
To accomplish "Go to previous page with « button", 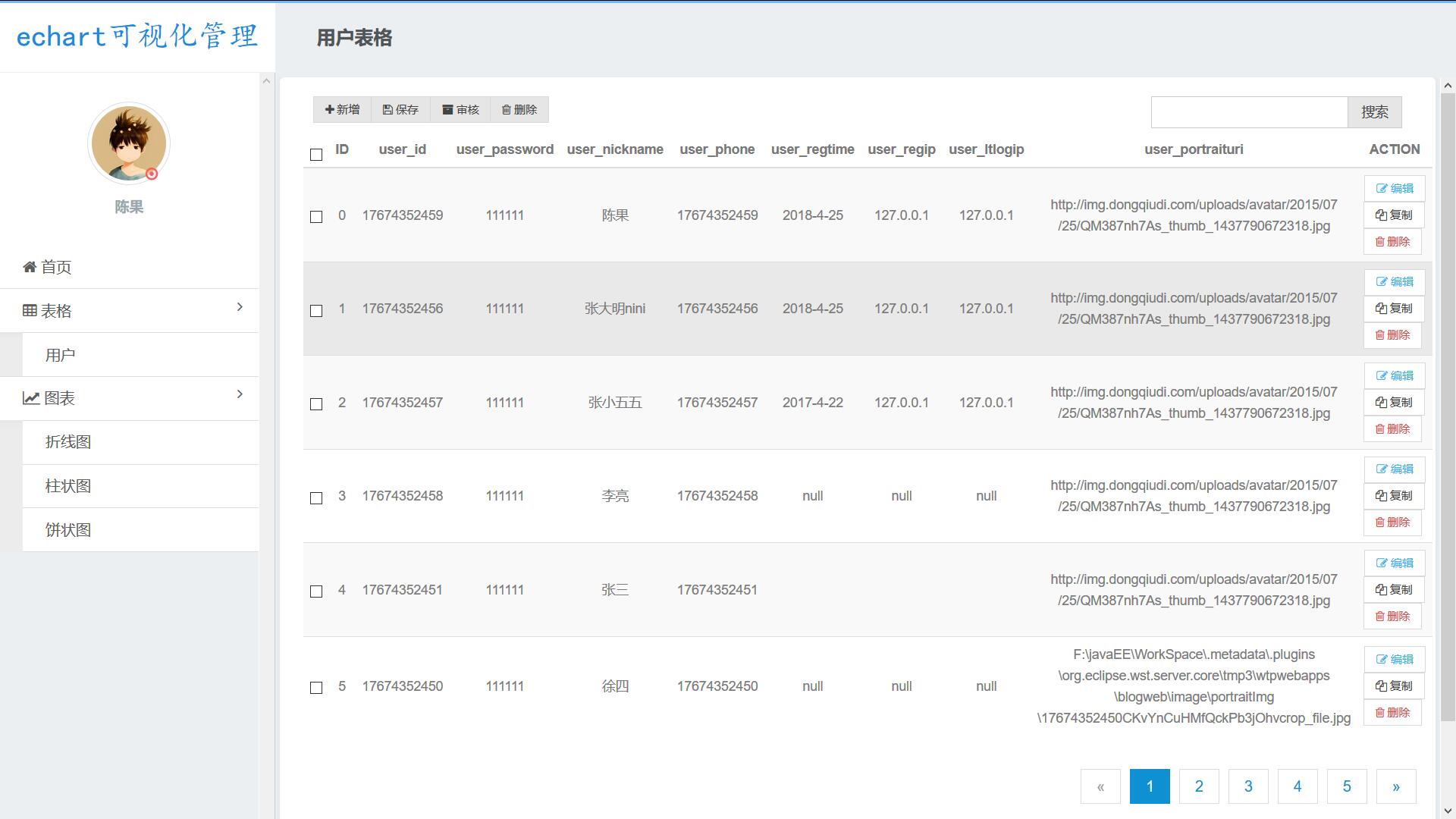I will [1100, 786].
